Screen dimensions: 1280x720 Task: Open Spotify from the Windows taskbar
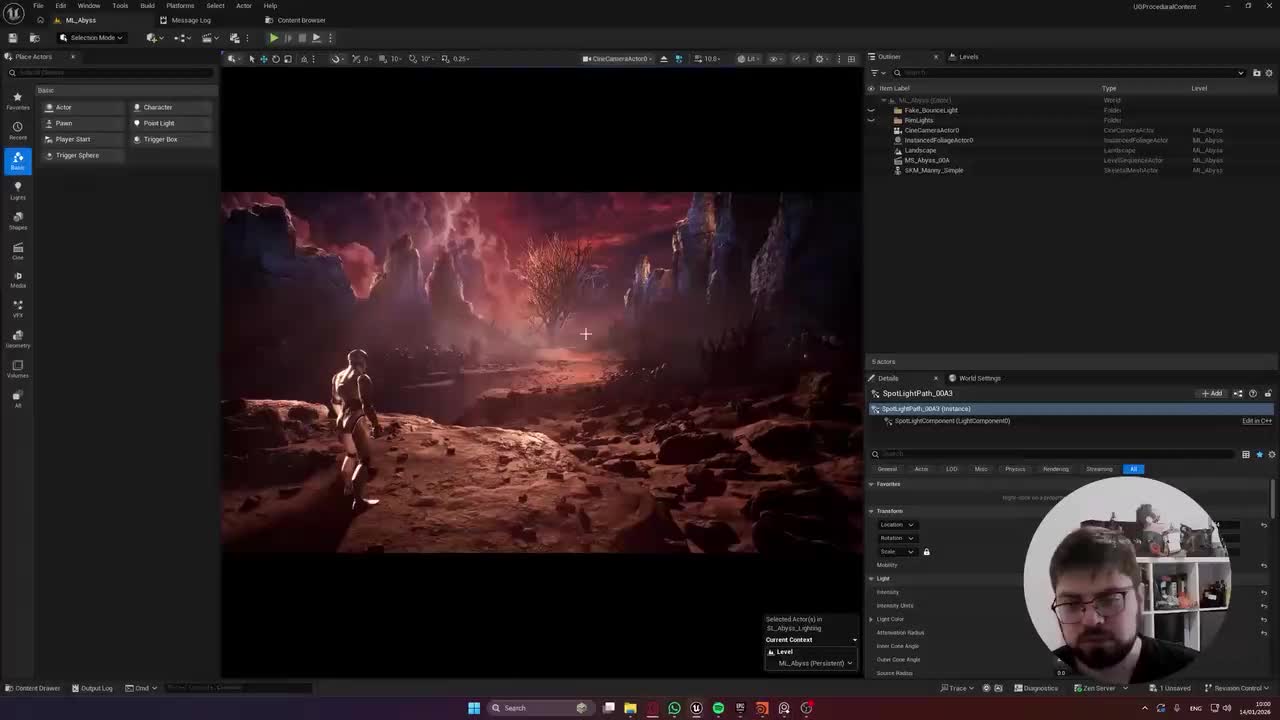[x=718, y=708]
